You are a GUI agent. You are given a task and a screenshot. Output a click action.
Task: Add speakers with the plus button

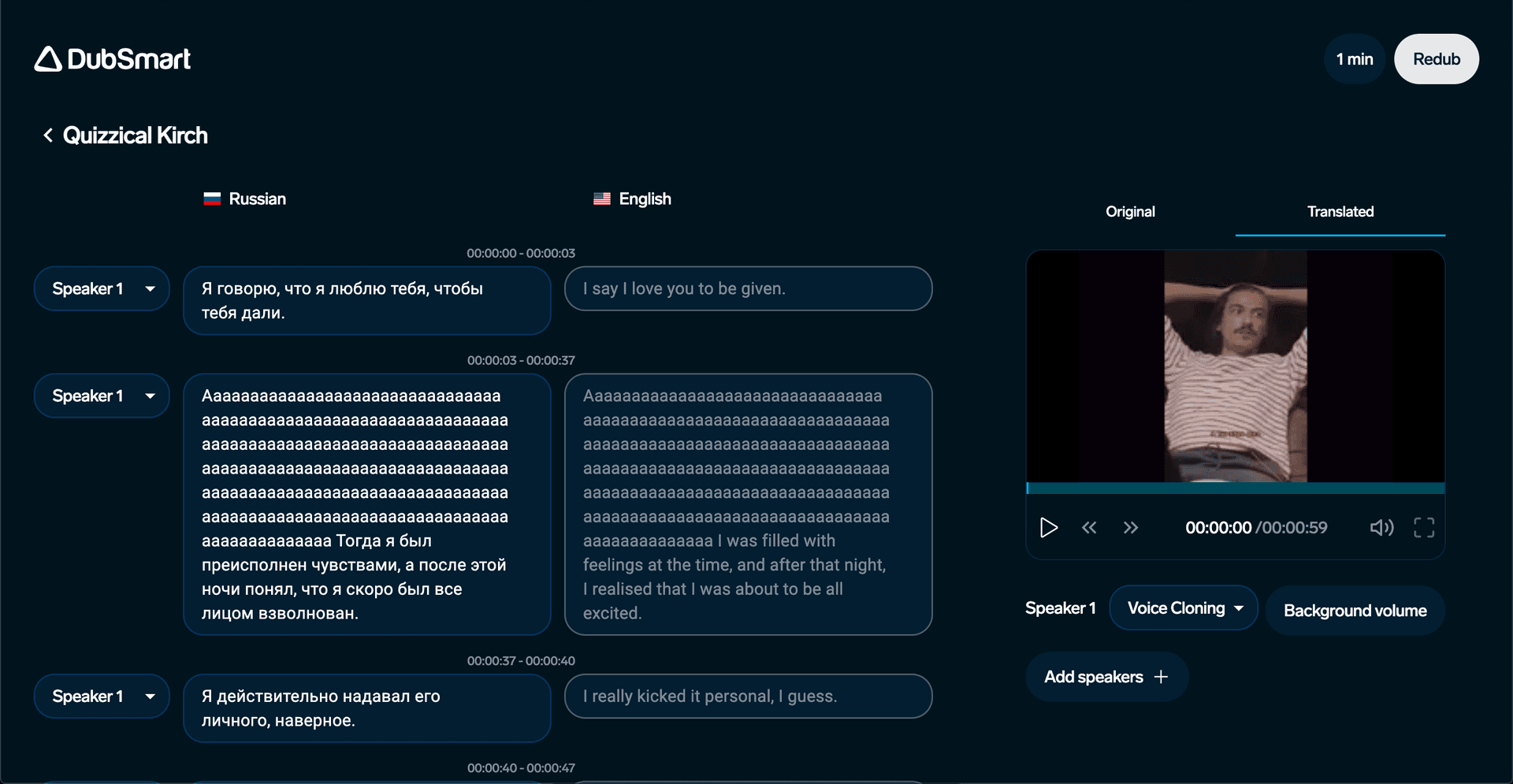1106,676
